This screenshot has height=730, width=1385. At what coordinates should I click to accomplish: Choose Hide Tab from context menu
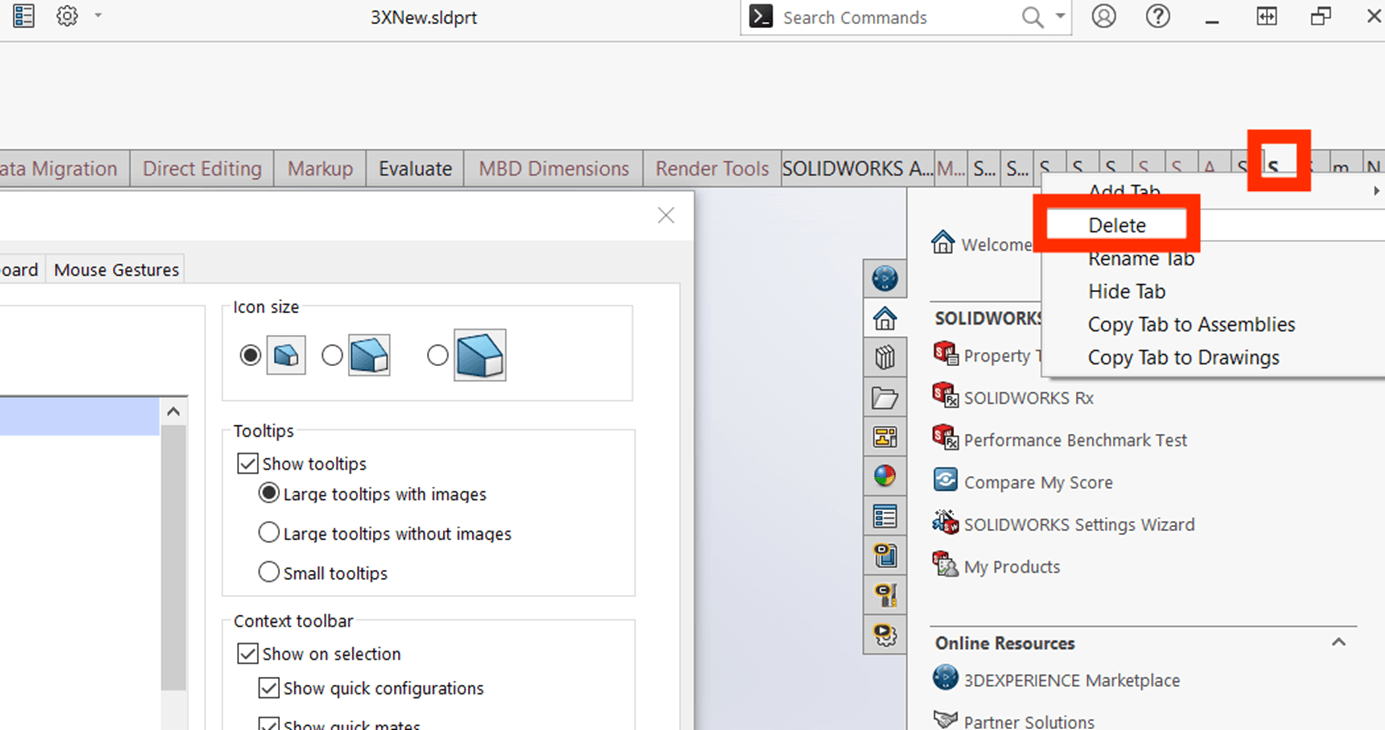1127,291
